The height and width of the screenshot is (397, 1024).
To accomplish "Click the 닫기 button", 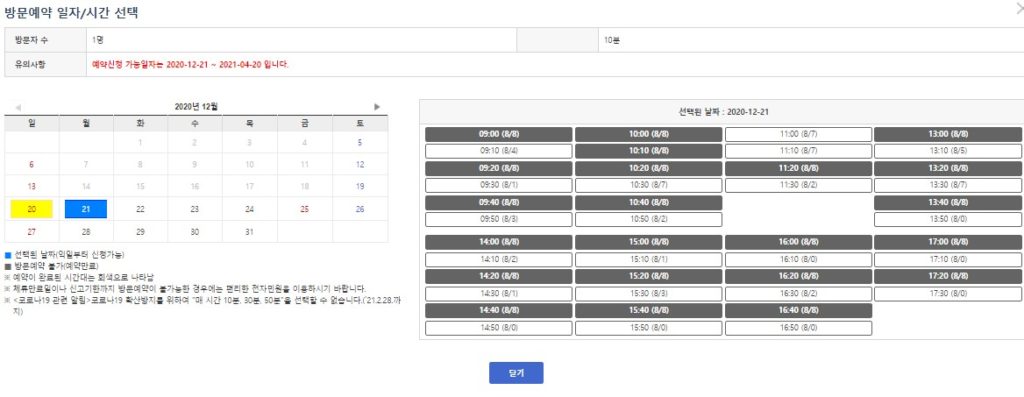I will (x=516, y=373).
